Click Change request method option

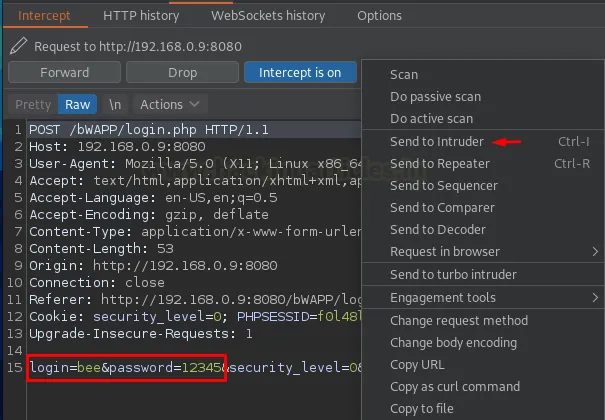458,320
